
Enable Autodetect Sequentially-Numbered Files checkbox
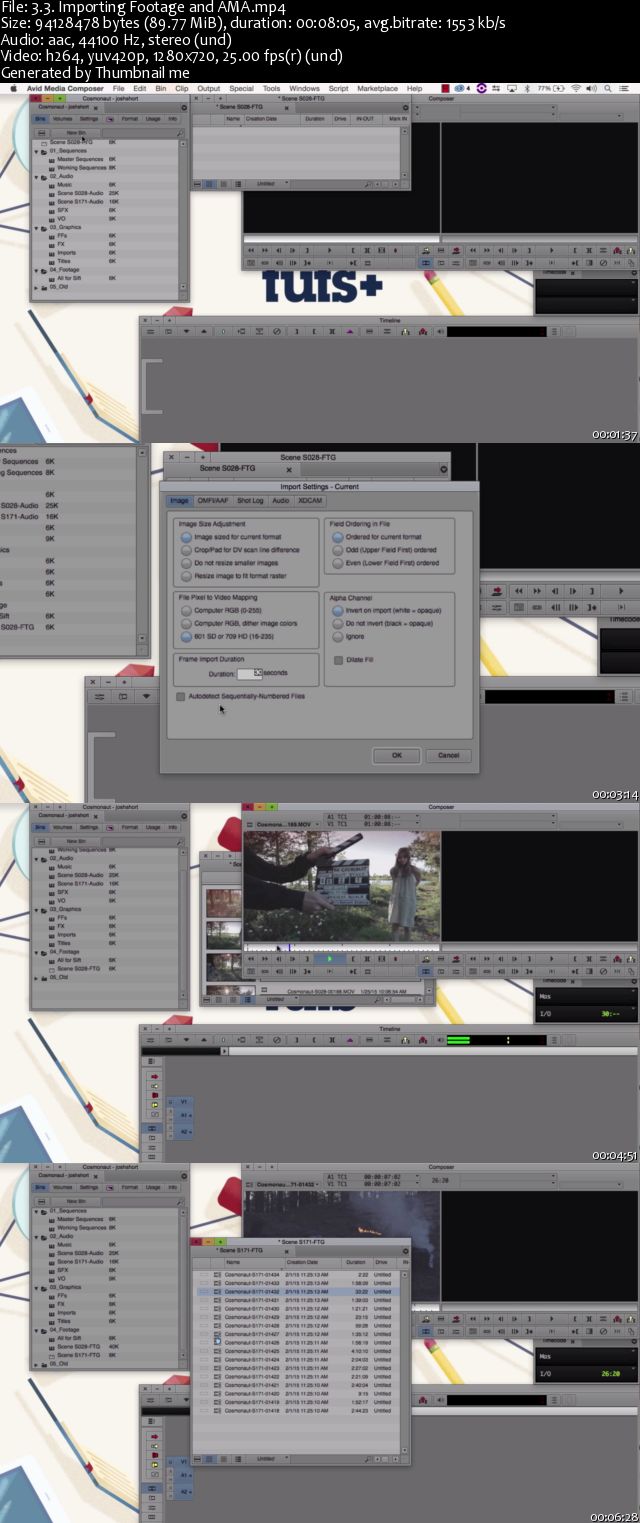click(180, 696)
